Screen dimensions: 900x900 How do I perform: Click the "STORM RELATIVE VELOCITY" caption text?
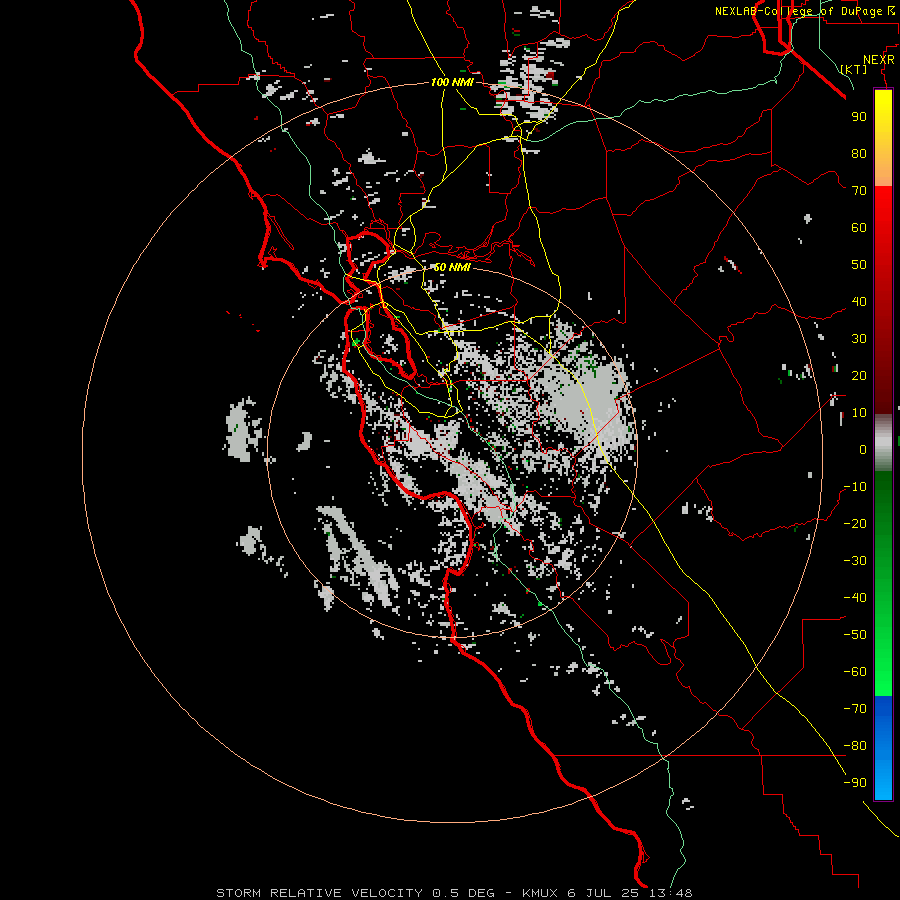pyautogui.click(x=319, y=893)
